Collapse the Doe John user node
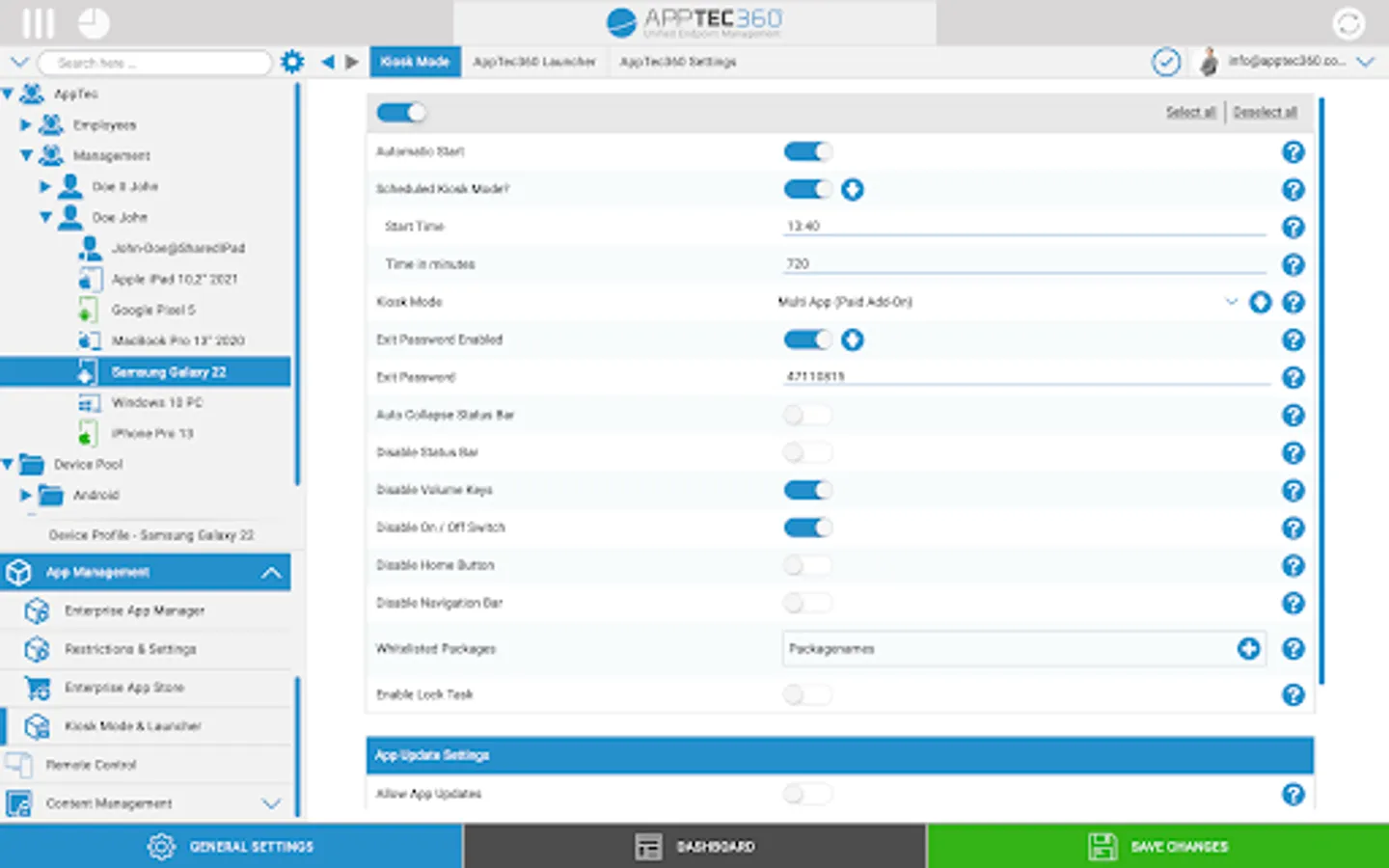1389x868 pixels. [x=45, y=217]
